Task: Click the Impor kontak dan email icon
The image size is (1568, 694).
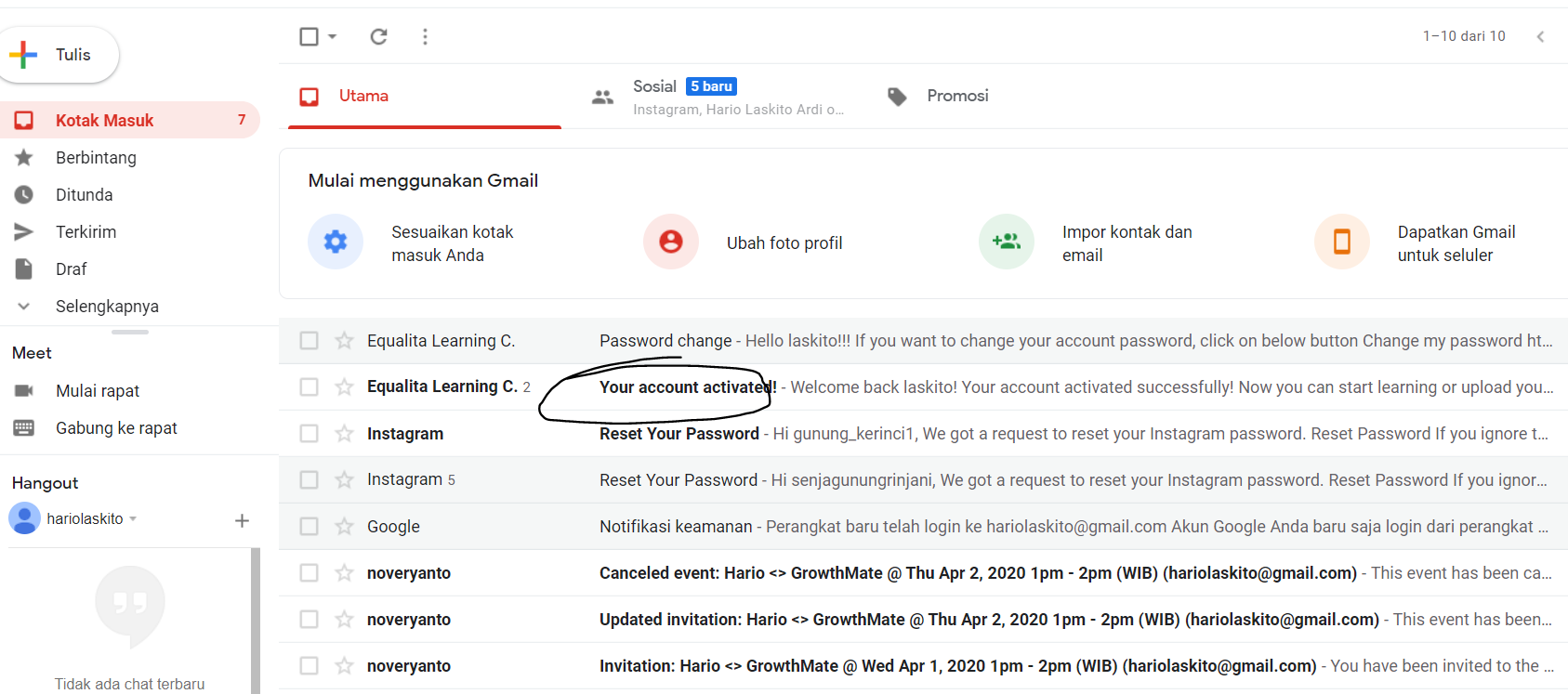Action: [1007, 242]
